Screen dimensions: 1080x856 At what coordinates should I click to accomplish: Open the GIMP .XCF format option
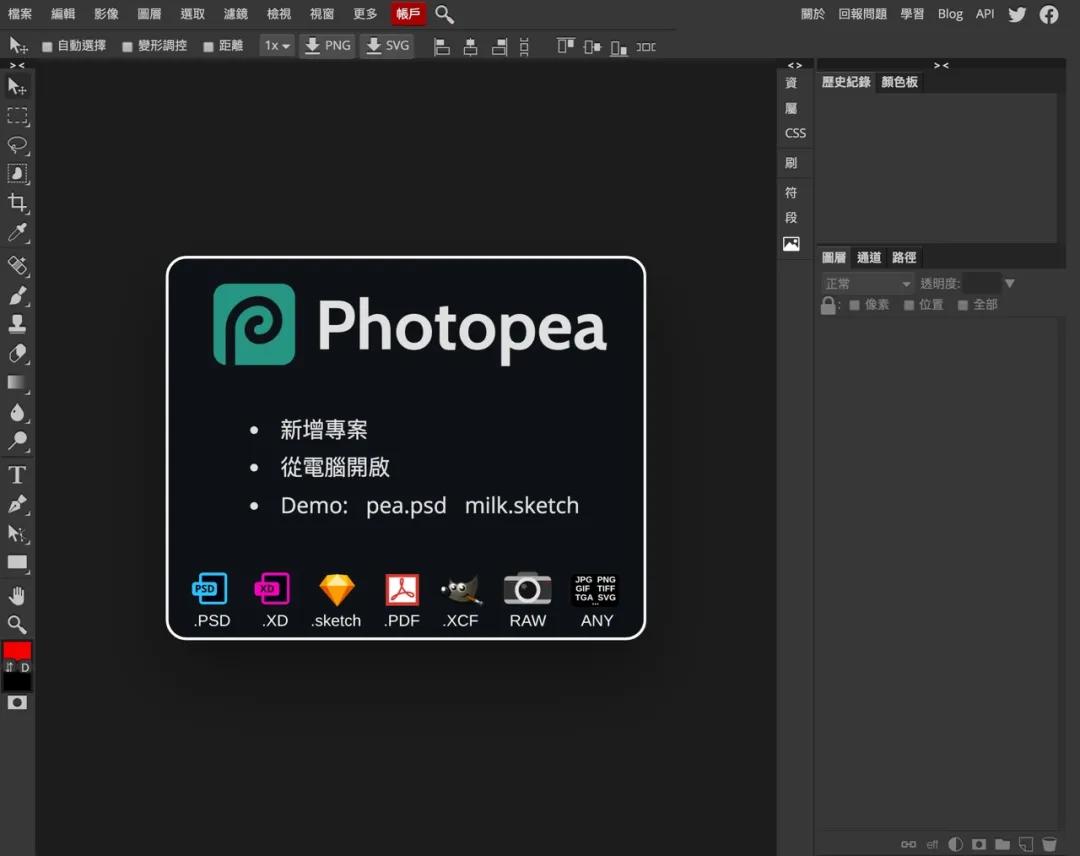tap(460, 589)
